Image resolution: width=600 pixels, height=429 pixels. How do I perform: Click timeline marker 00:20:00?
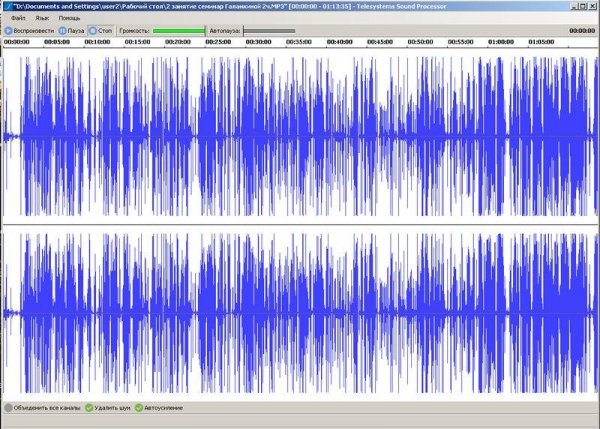(x=178, y=42)
